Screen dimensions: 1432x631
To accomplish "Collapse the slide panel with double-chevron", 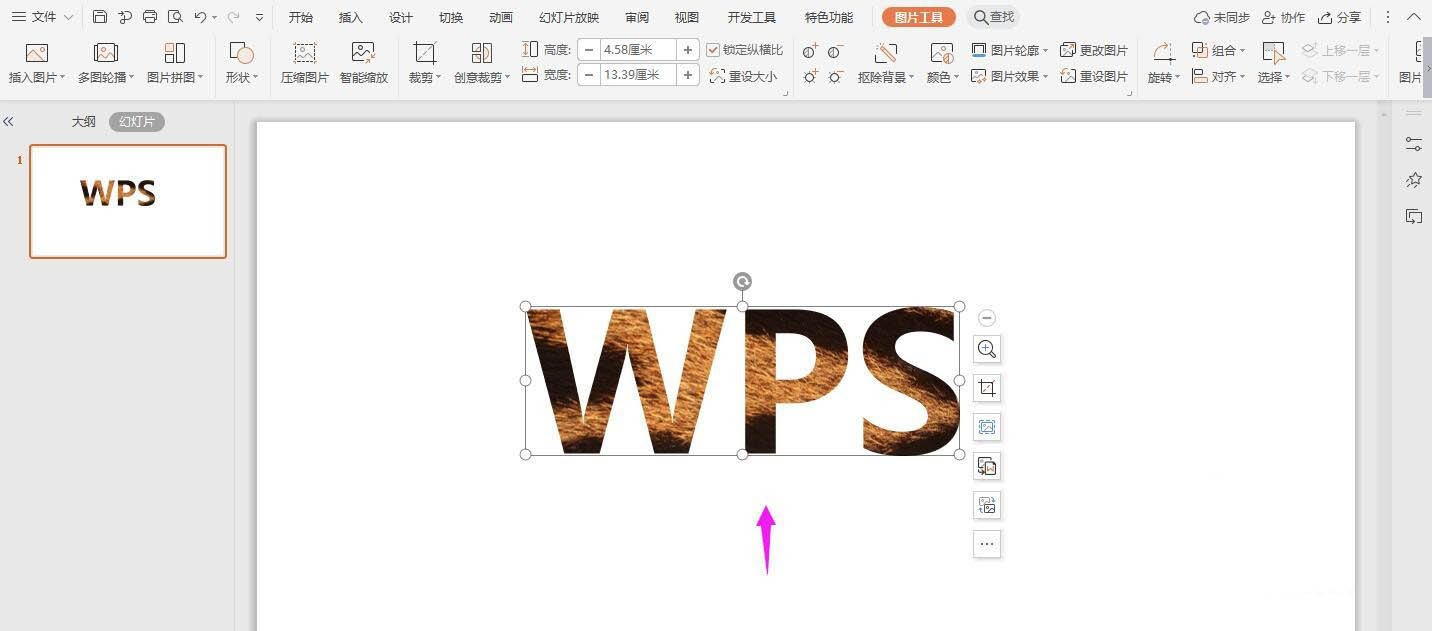I will coord(8,121).
